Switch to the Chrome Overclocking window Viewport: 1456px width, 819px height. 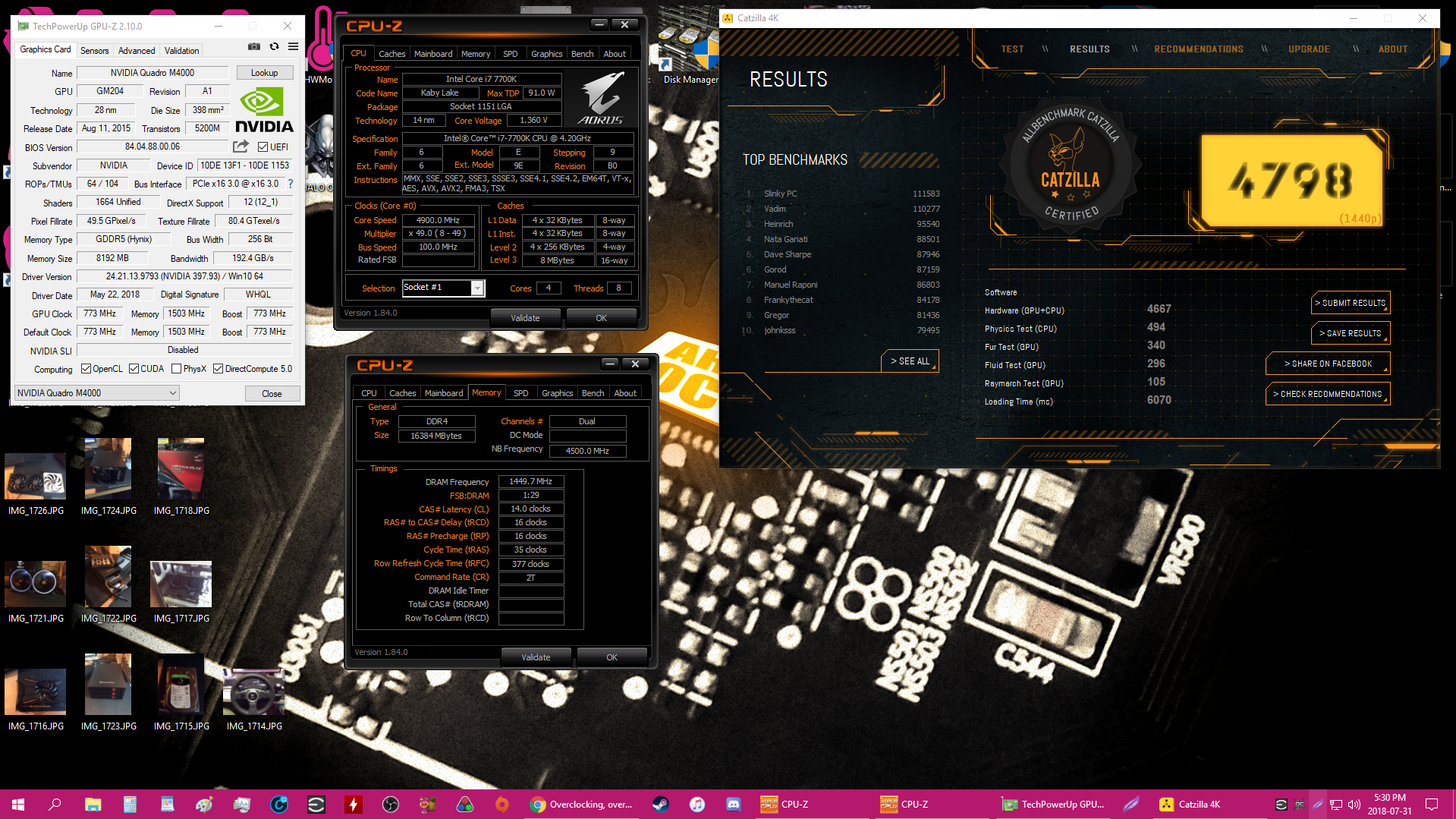[583, 805]
